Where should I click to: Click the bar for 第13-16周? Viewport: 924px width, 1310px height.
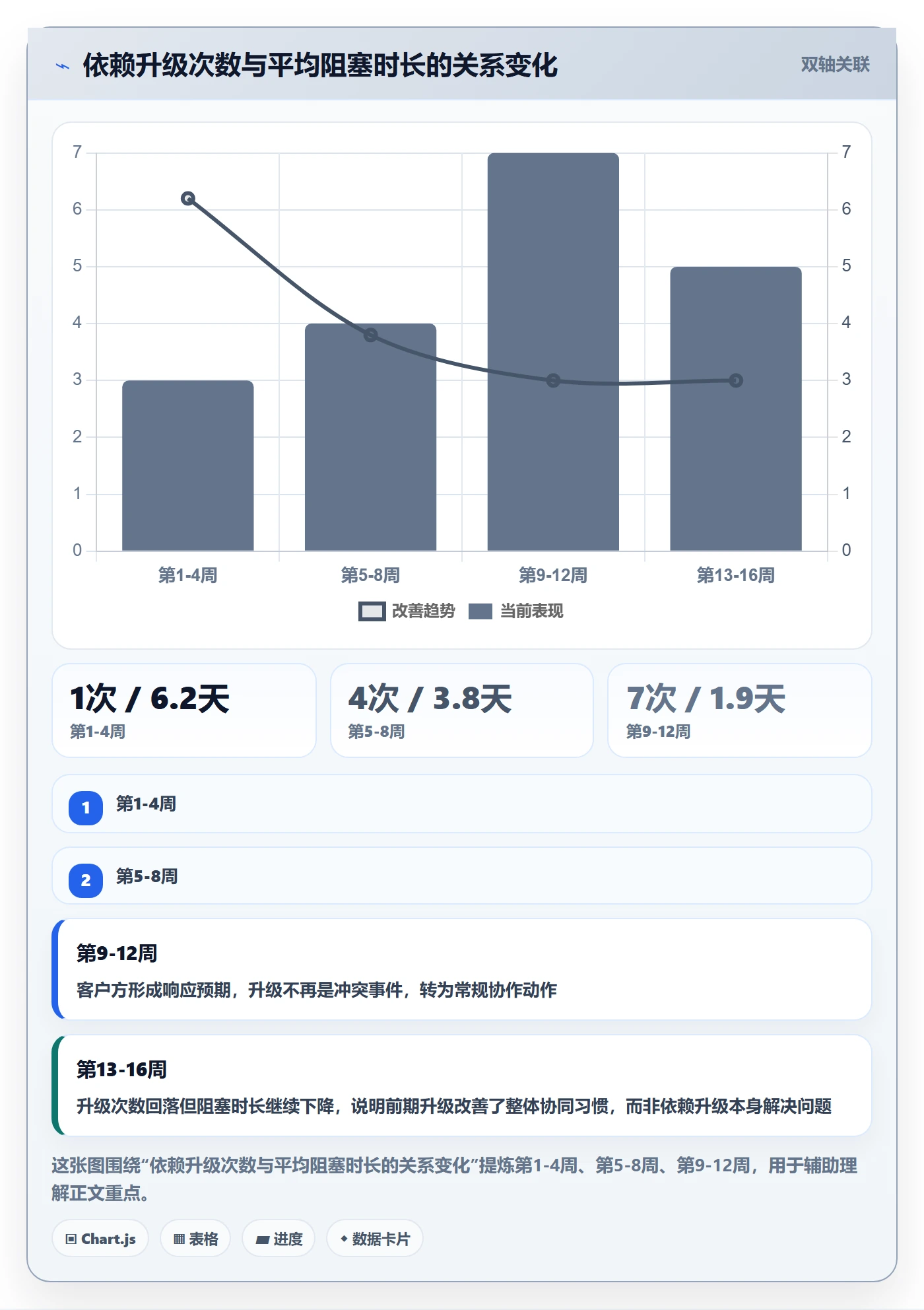coord(736,409)
